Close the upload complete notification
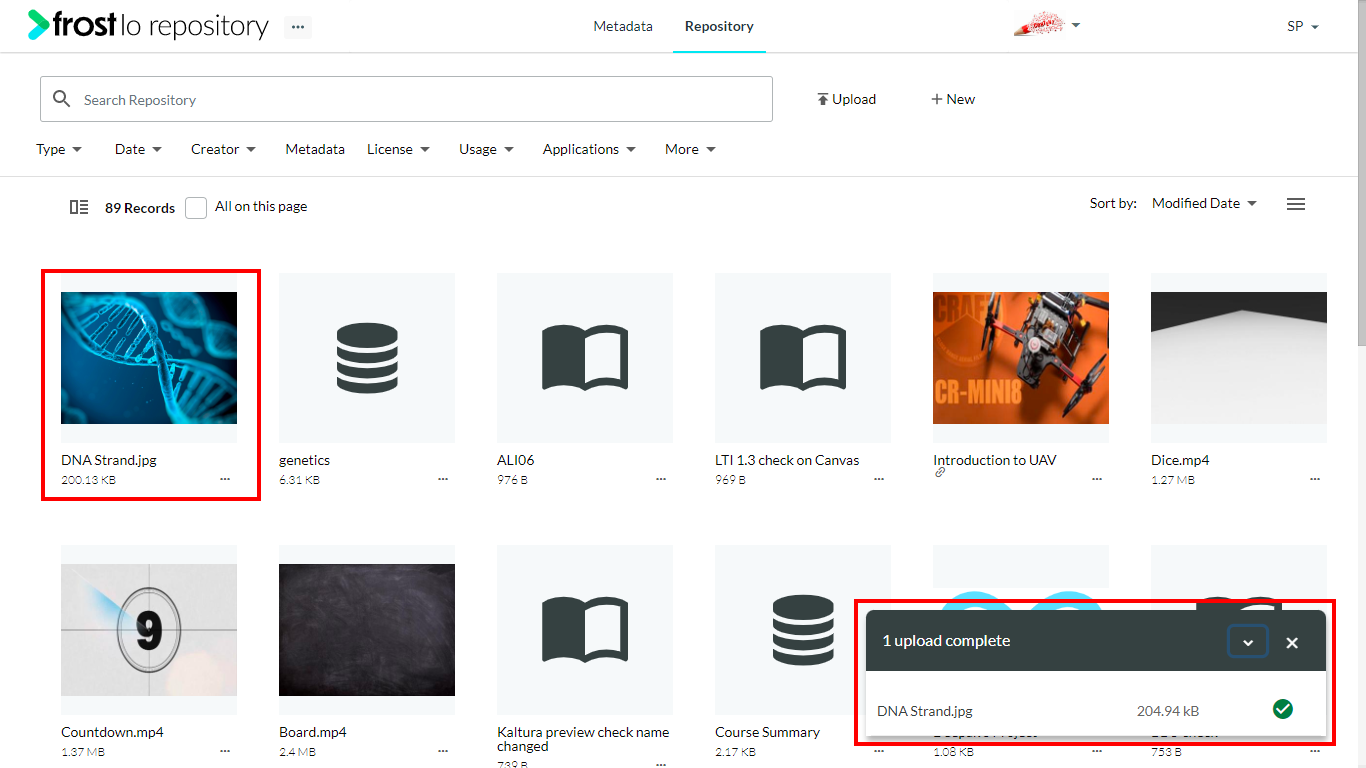Screen dimensions: 1366x768 (1292, 642)
